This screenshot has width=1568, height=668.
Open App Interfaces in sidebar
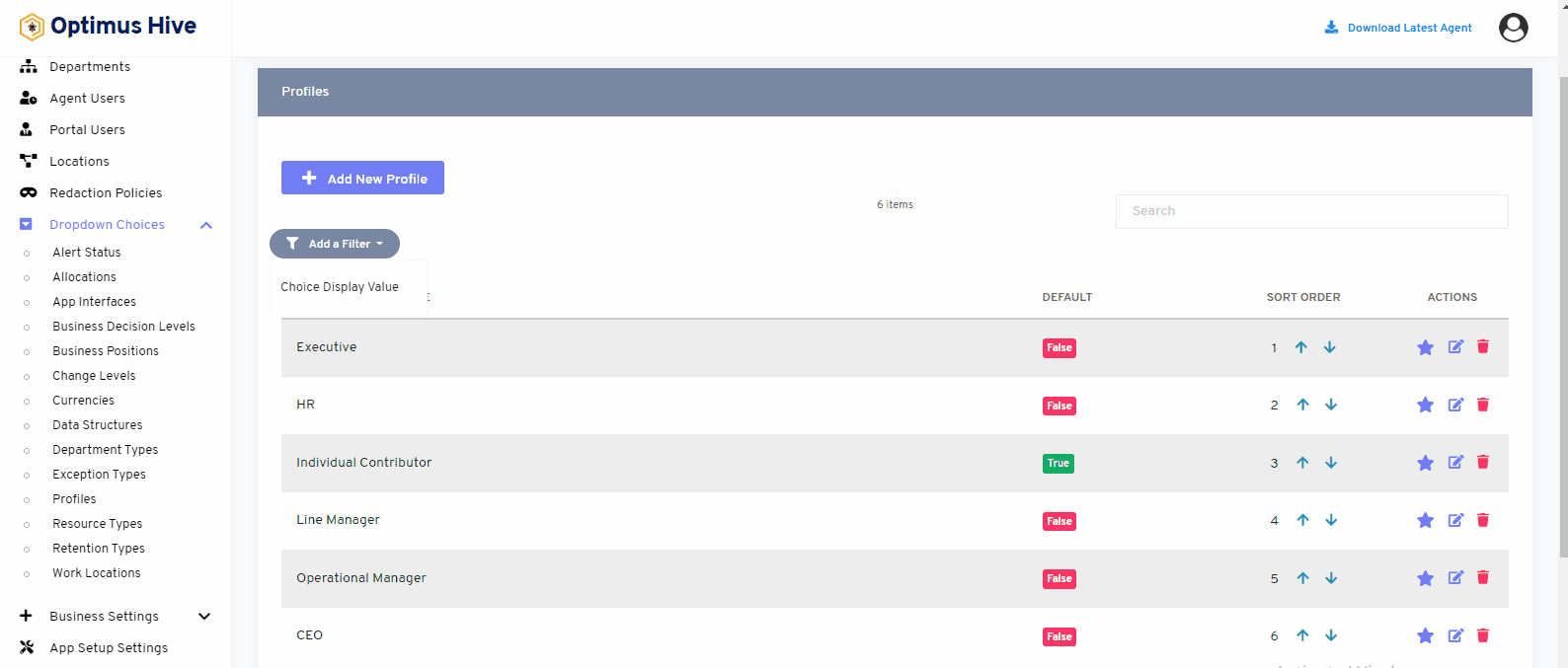pyautogui.click(x=94, y=302)
